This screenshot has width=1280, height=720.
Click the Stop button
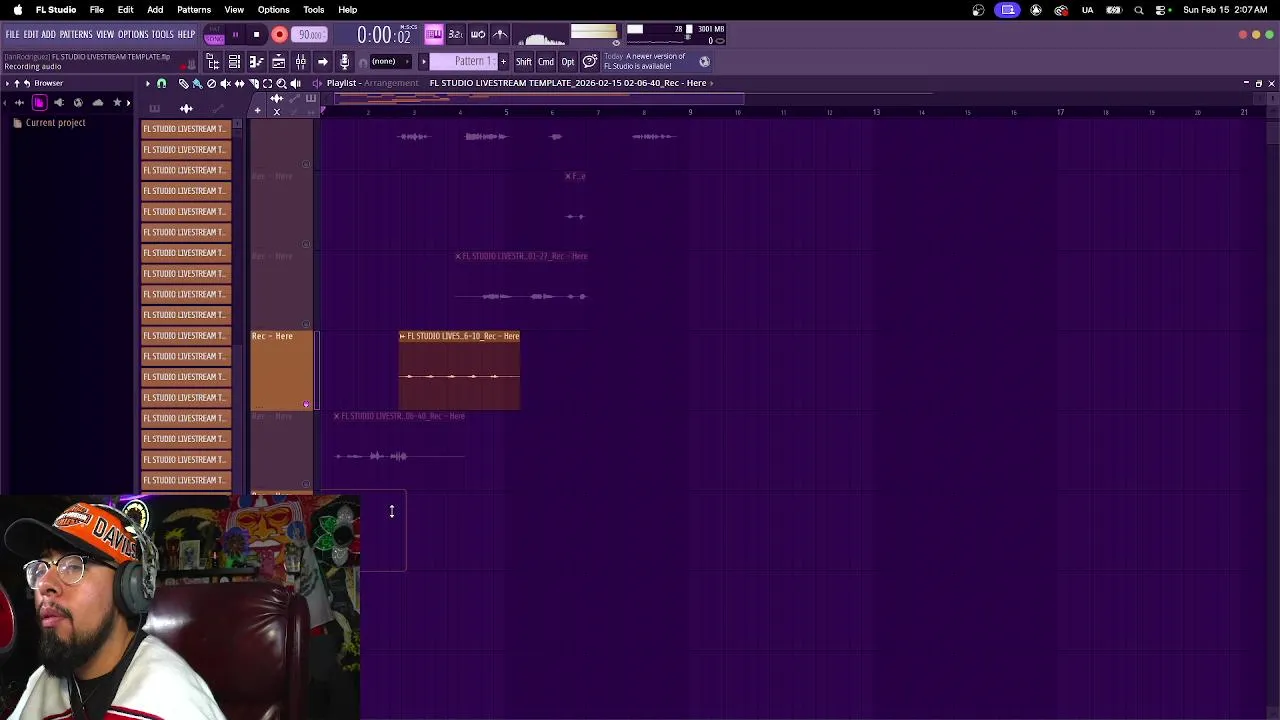point(256,34)
